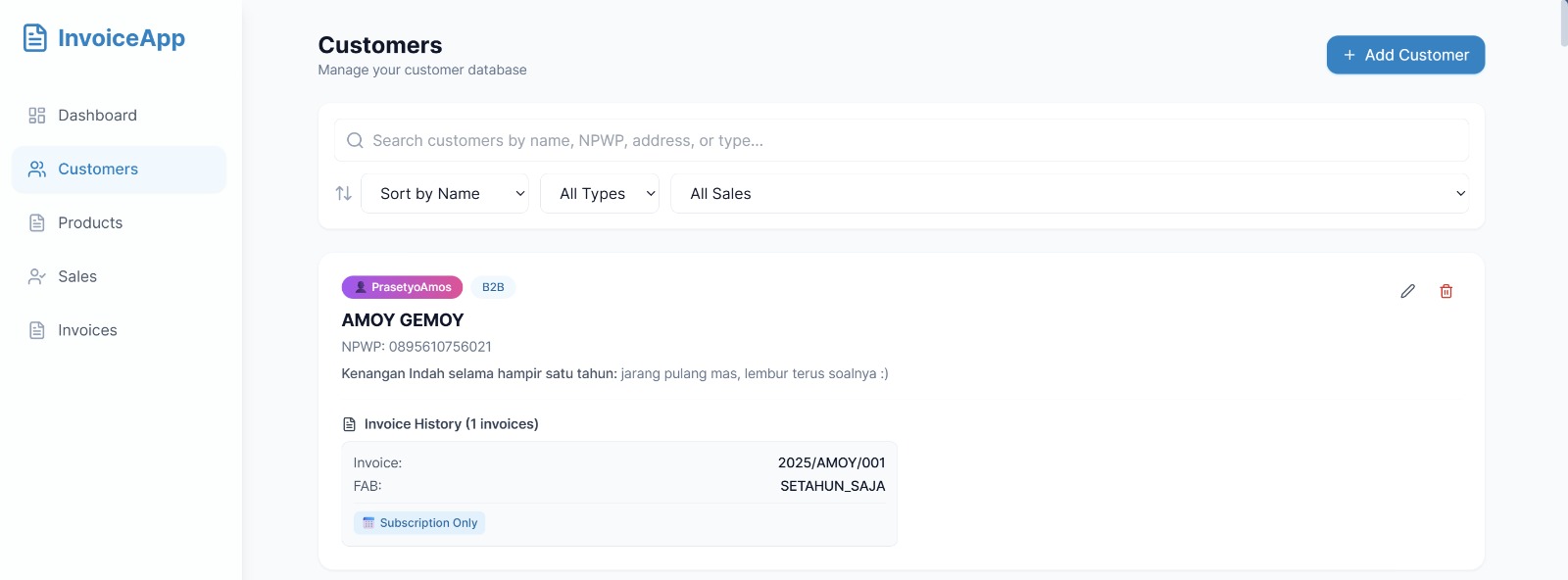Click the Invoice History heading

tap(452, 424)
